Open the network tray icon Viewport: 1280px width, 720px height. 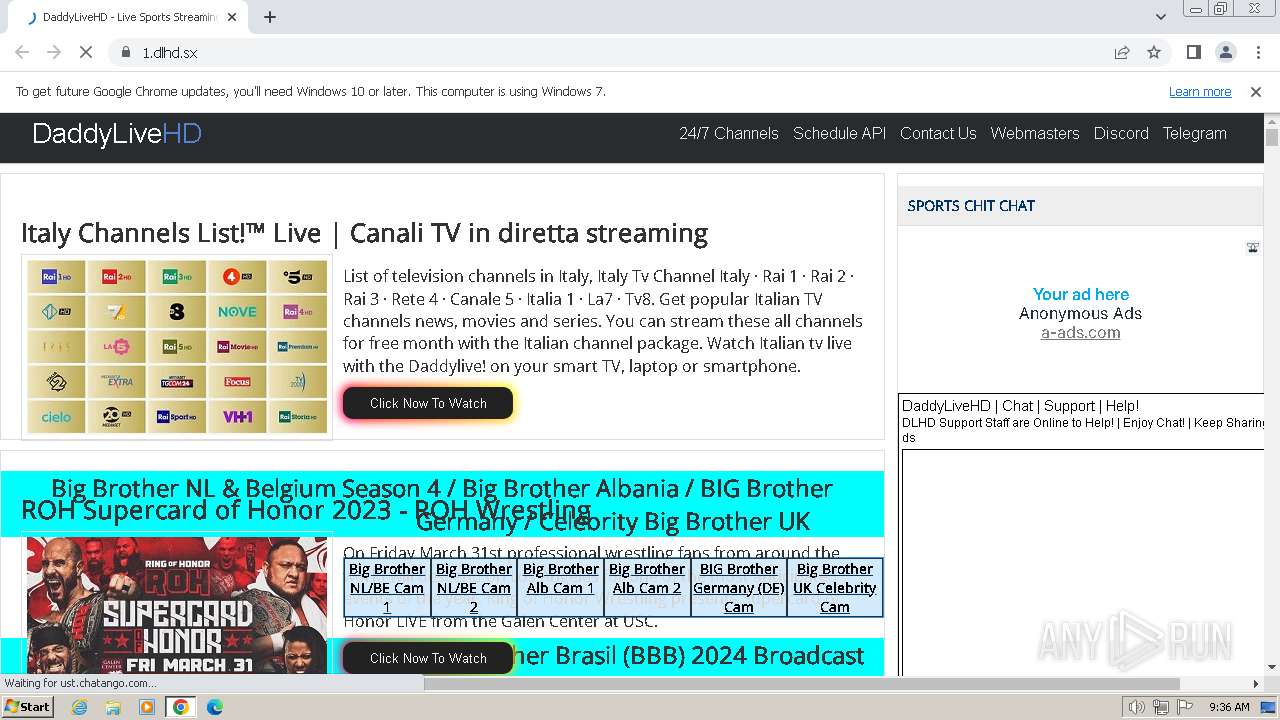(x=1160, y=707)
